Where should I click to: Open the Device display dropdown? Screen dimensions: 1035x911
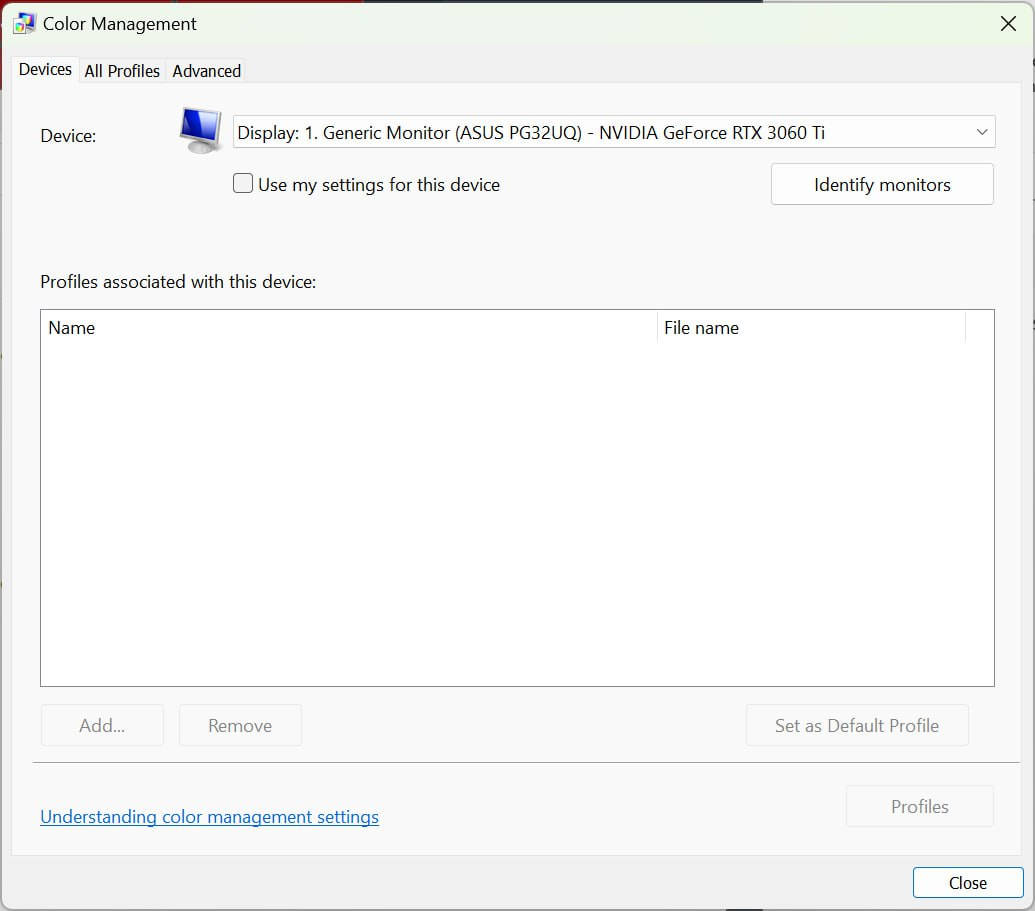coord(614,133)
